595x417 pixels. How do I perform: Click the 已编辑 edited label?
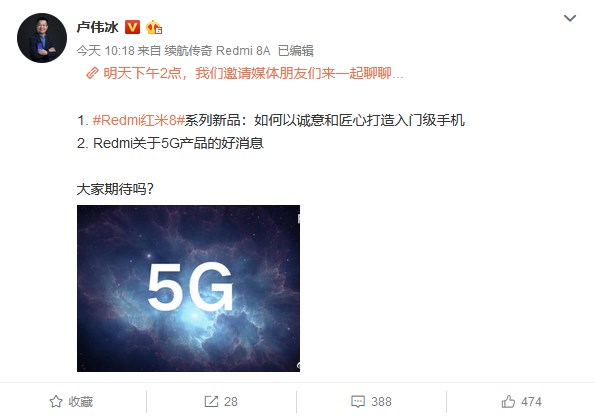tap(296, 50)
